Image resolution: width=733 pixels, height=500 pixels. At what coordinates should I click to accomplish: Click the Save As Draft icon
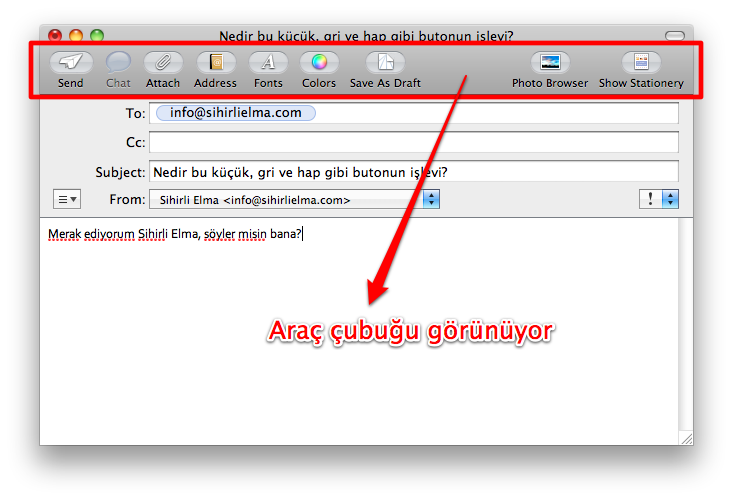[x=385, y=63]
